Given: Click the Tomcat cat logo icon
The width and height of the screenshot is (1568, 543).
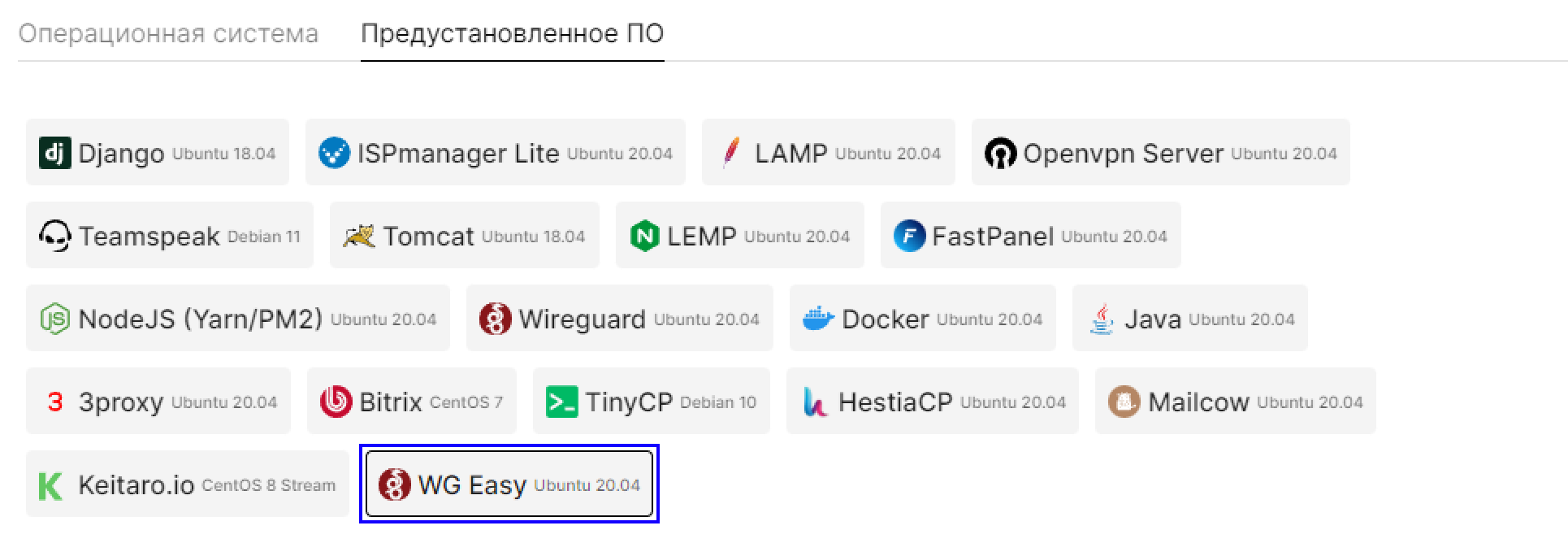Looking at the screenshot, I should tap(358, 236).
